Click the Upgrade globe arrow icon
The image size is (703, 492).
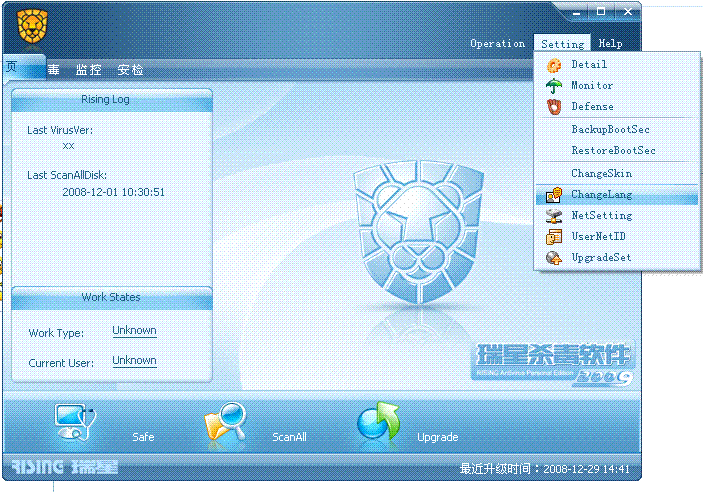pyautogui.click(x=378, y=422)
